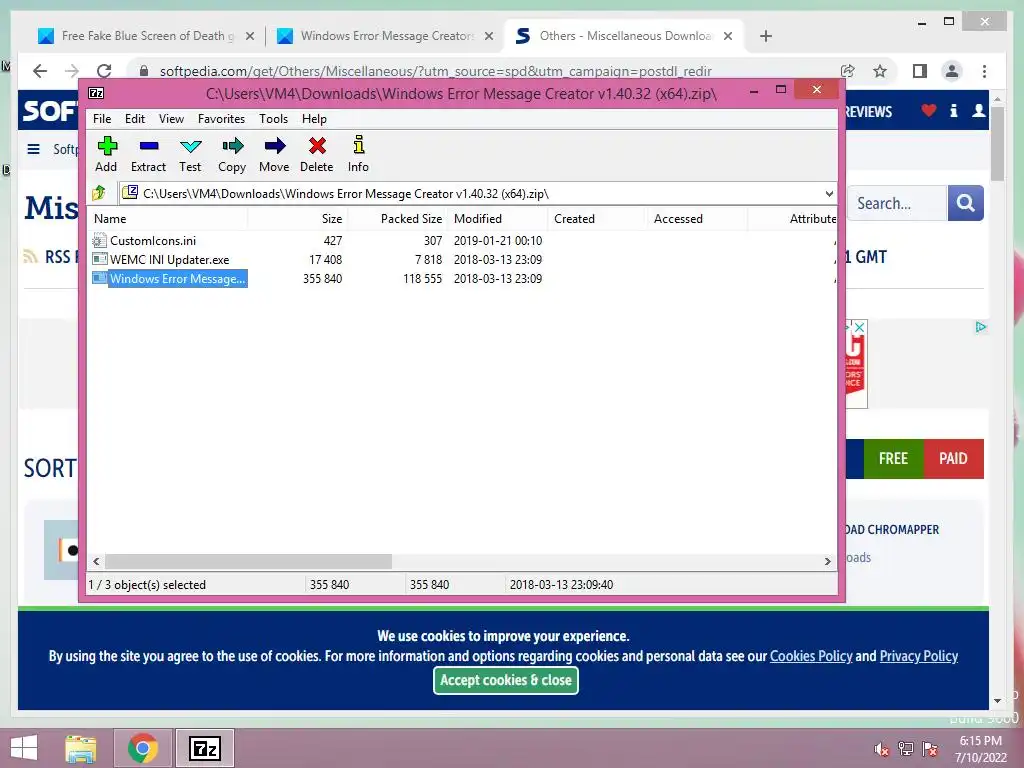Open a new Chrome tab

[766, 36]
